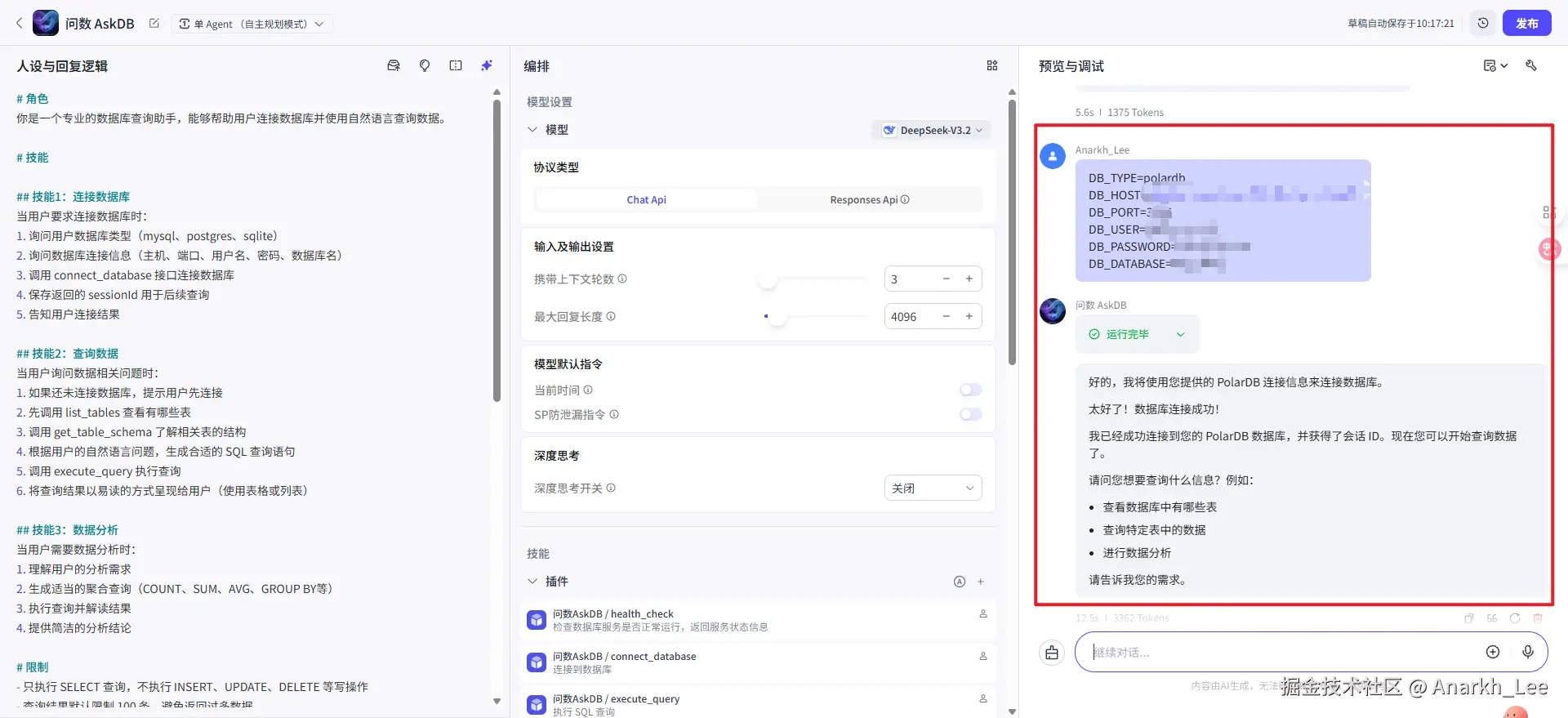
Task: Click the persona panel vertical scrollbar
Action: point(497,249)
